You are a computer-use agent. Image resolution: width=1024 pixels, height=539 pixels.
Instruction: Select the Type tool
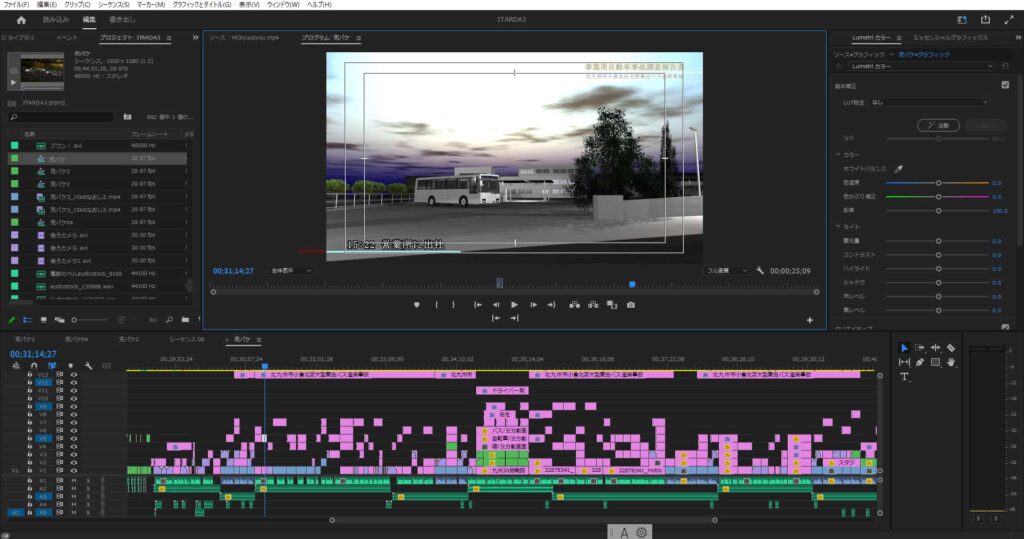click(904, 377)
